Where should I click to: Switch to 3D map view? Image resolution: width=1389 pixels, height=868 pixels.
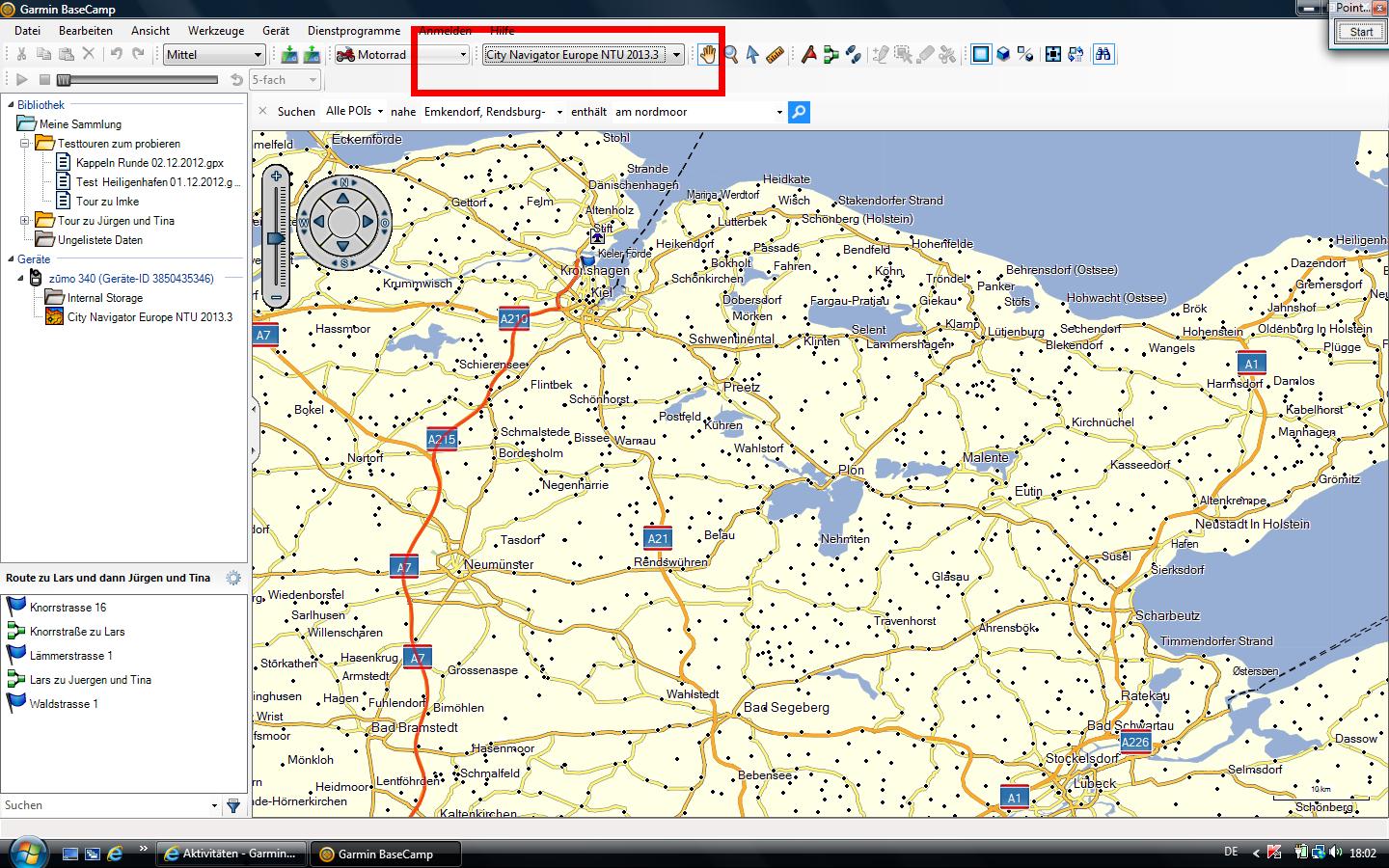click(x=1003, y=55)
